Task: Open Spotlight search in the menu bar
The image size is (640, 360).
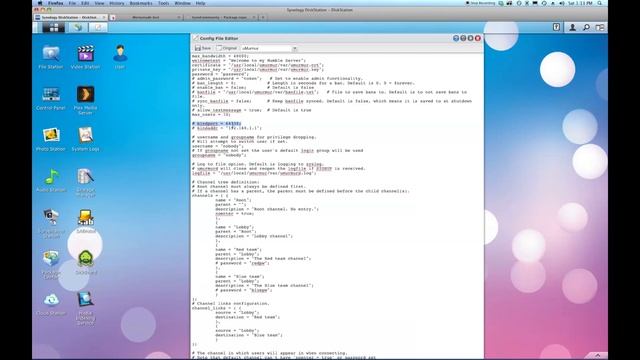Action: pyautogui.click(x=600, y=3)
